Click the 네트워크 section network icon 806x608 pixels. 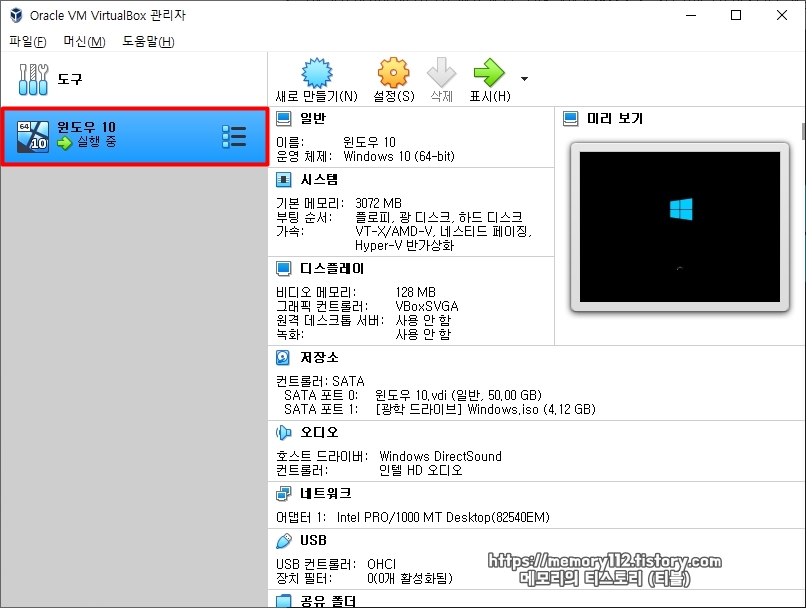tap(283, 493)
